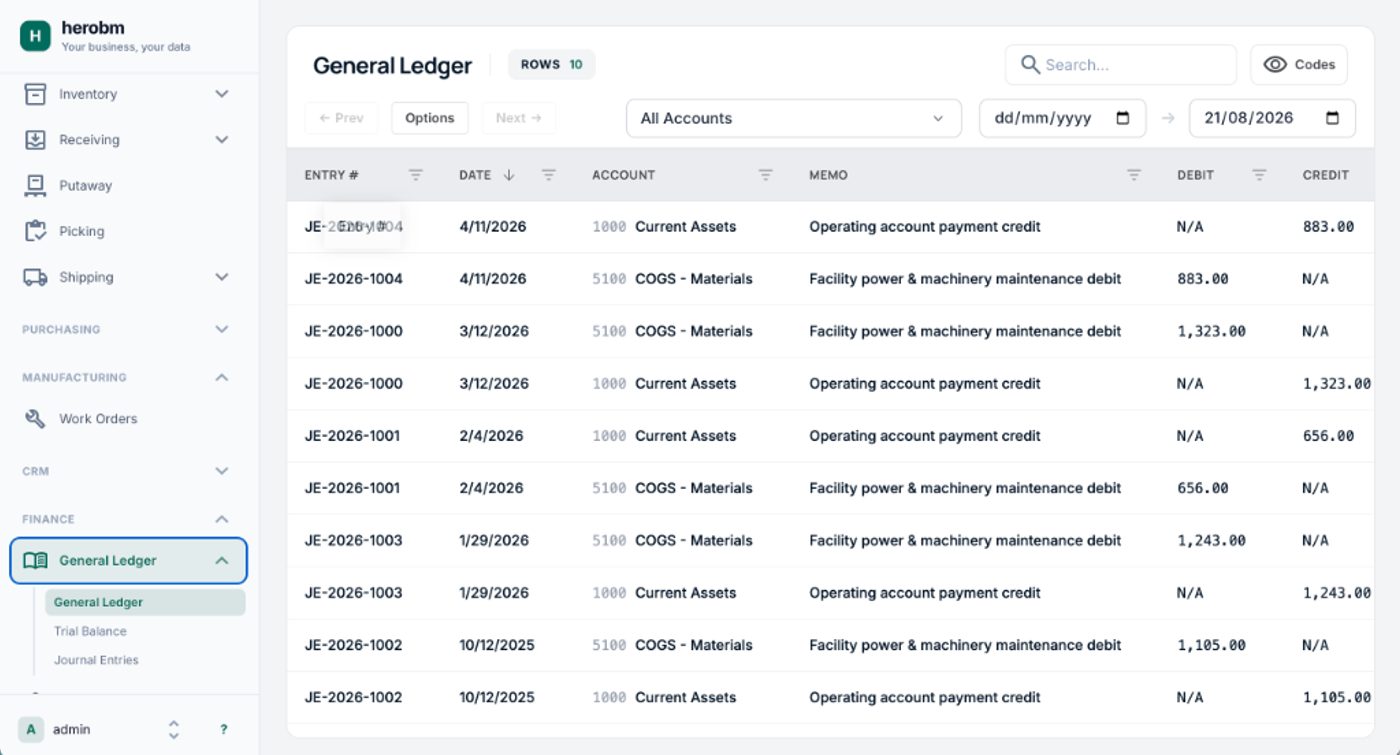Click the General Ledger page title
The image size is (1400, 755).
(x=392, y=66)
